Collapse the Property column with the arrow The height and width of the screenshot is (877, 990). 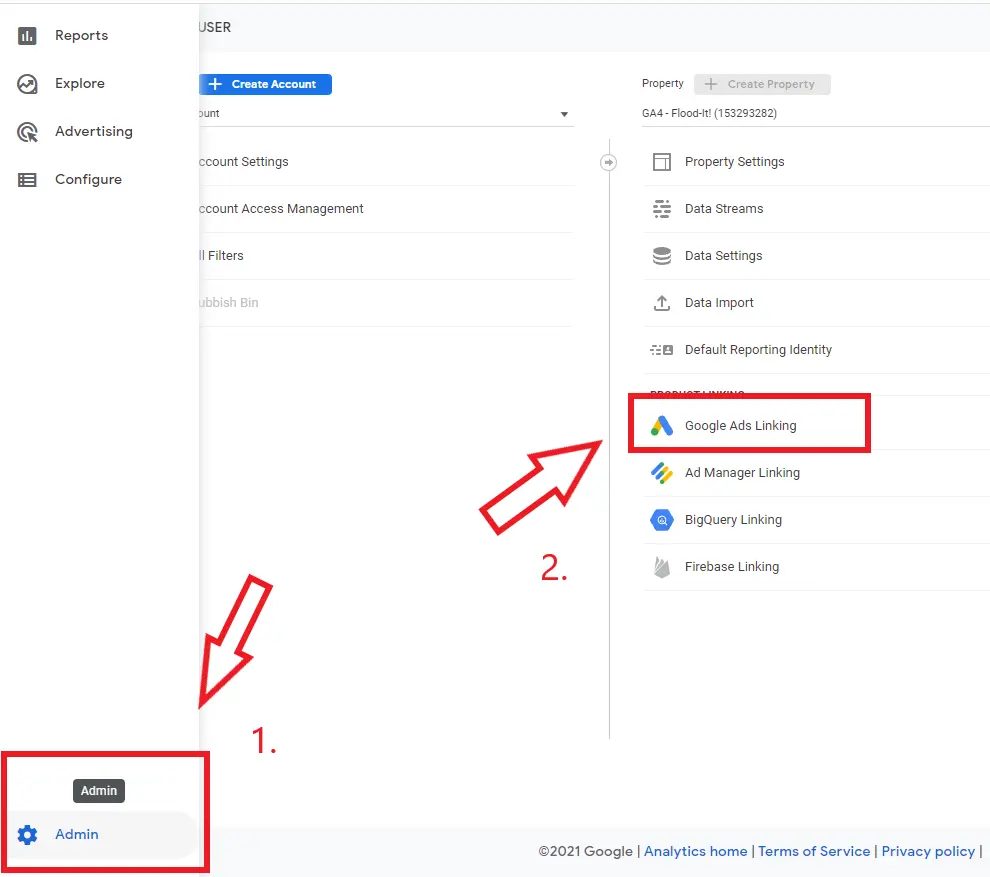pos(609,161)
